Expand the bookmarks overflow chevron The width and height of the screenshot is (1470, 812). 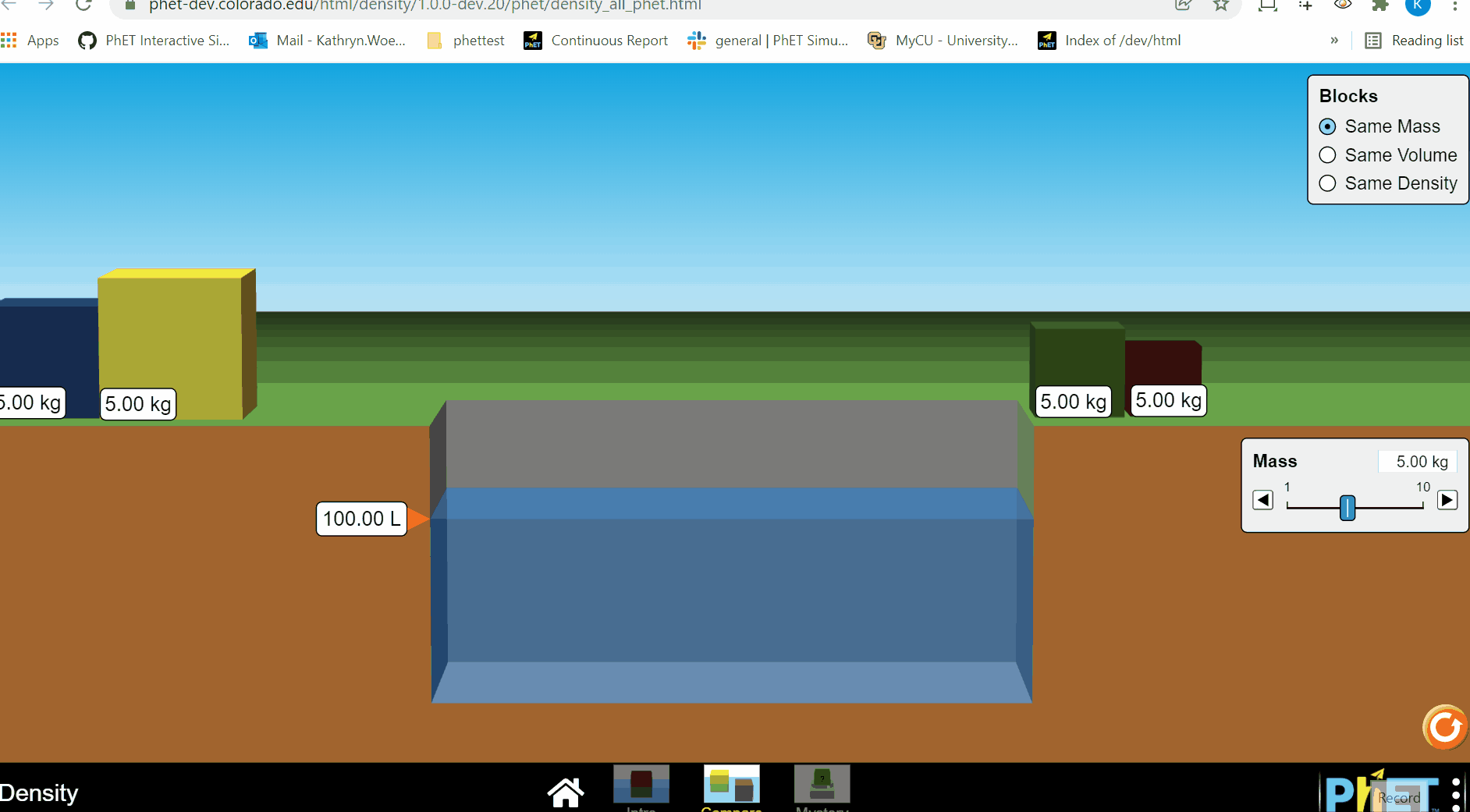point(1335,40)
